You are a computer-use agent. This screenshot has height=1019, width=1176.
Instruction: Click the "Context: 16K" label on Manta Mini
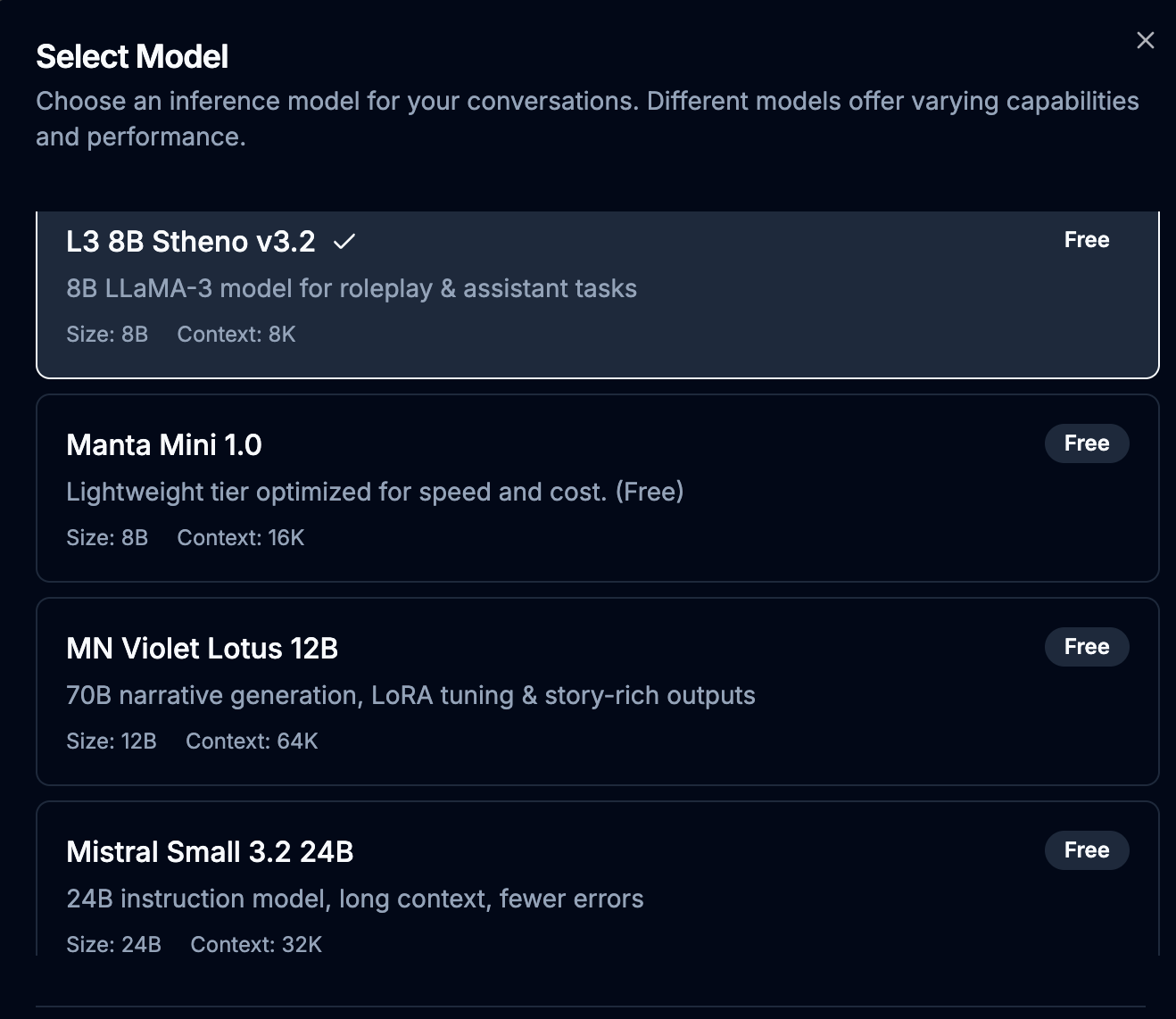(x=241, y=538)
